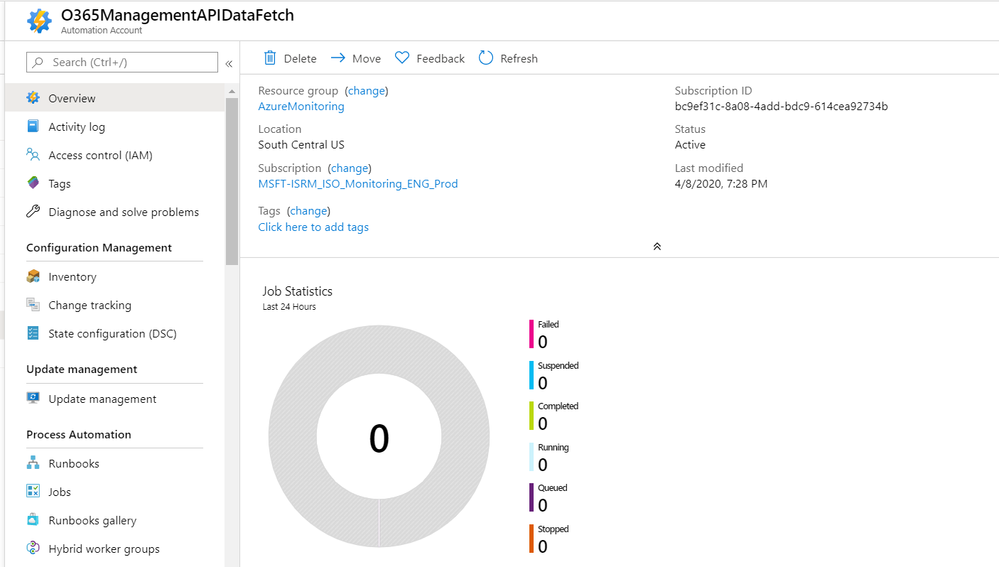Image resolution: width=999 pixels, height=567 pixels.
Task: Click the Automation Account gear logo icon
Action: 40,20
